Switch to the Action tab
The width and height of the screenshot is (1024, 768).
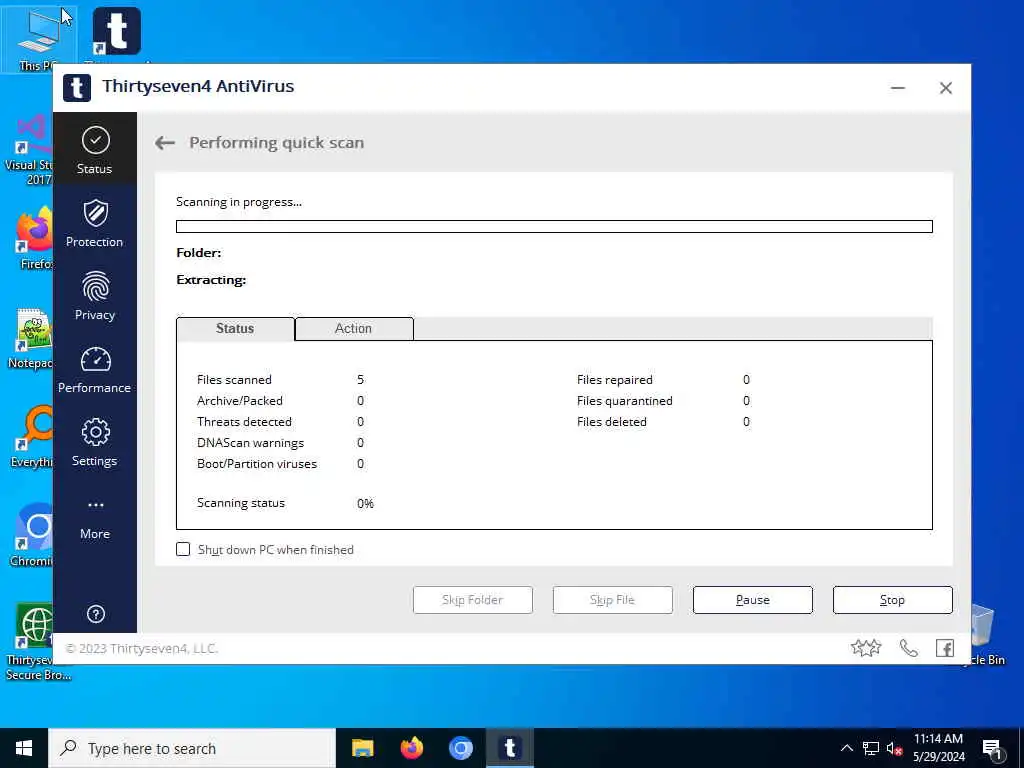tap(353, 328)
